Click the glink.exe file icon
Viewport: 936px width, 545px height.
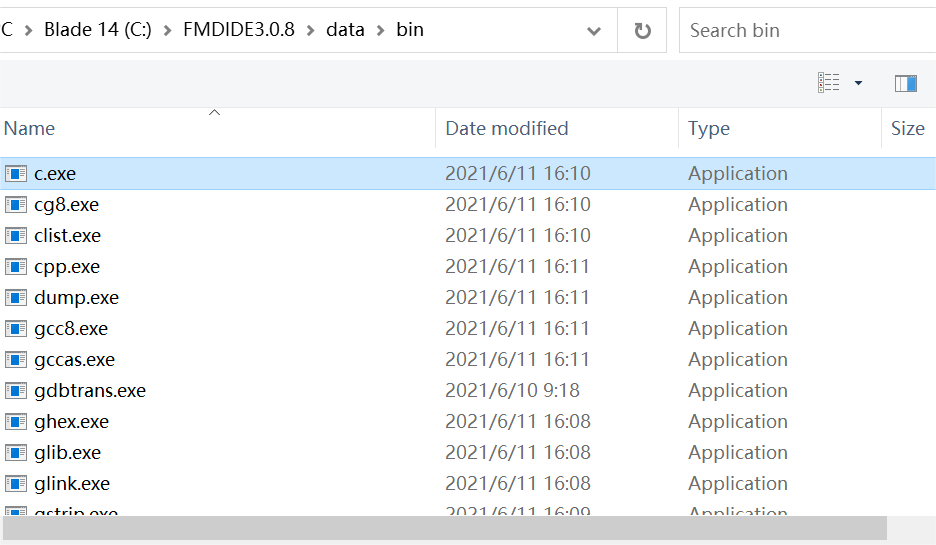[16, 483]
